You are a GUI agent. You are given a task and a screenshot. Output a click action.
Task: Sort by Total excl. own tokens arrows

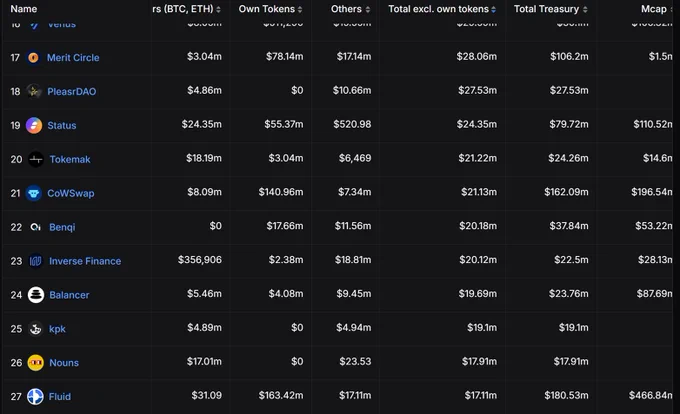point(494,10)
